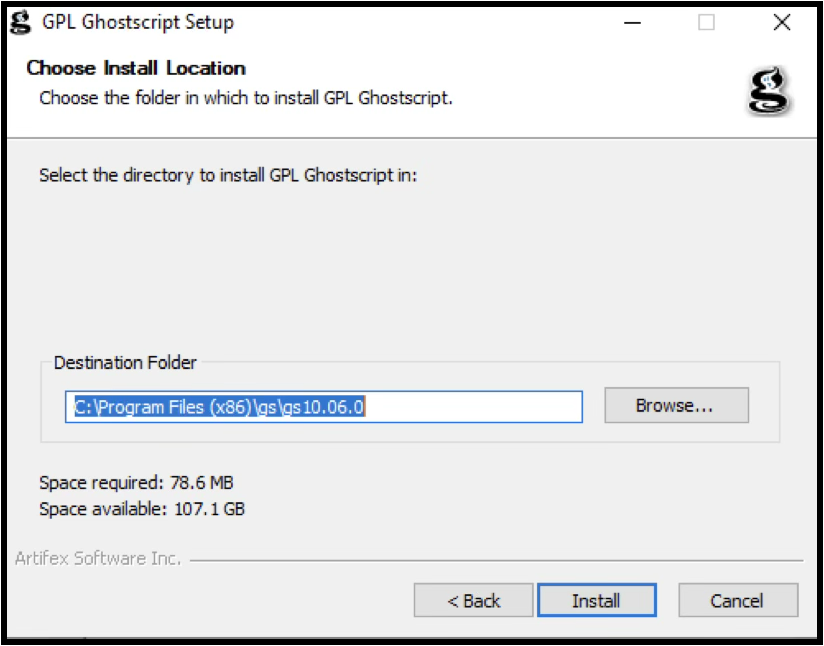Cancel the Ghostscript setup
Image resolution: width=824 pixels, height=646 pixels.
tap(737, 601)
